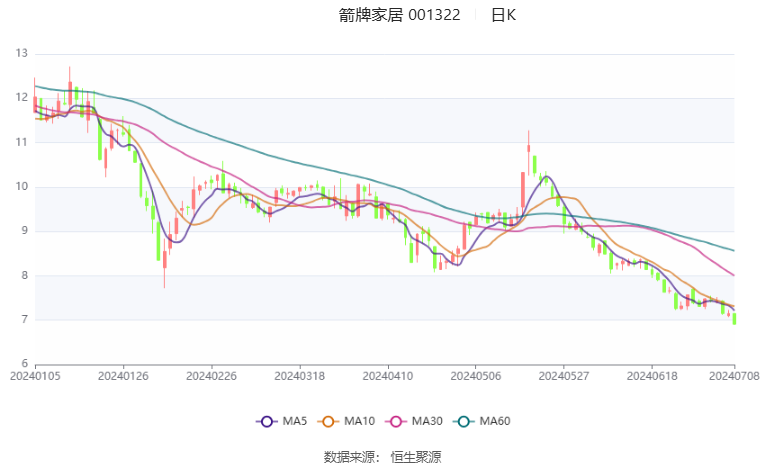Click the last green candlestick near 7
The width and height of the screenshot is (765, 465).
pyautogui.click(x=734, y=319)
